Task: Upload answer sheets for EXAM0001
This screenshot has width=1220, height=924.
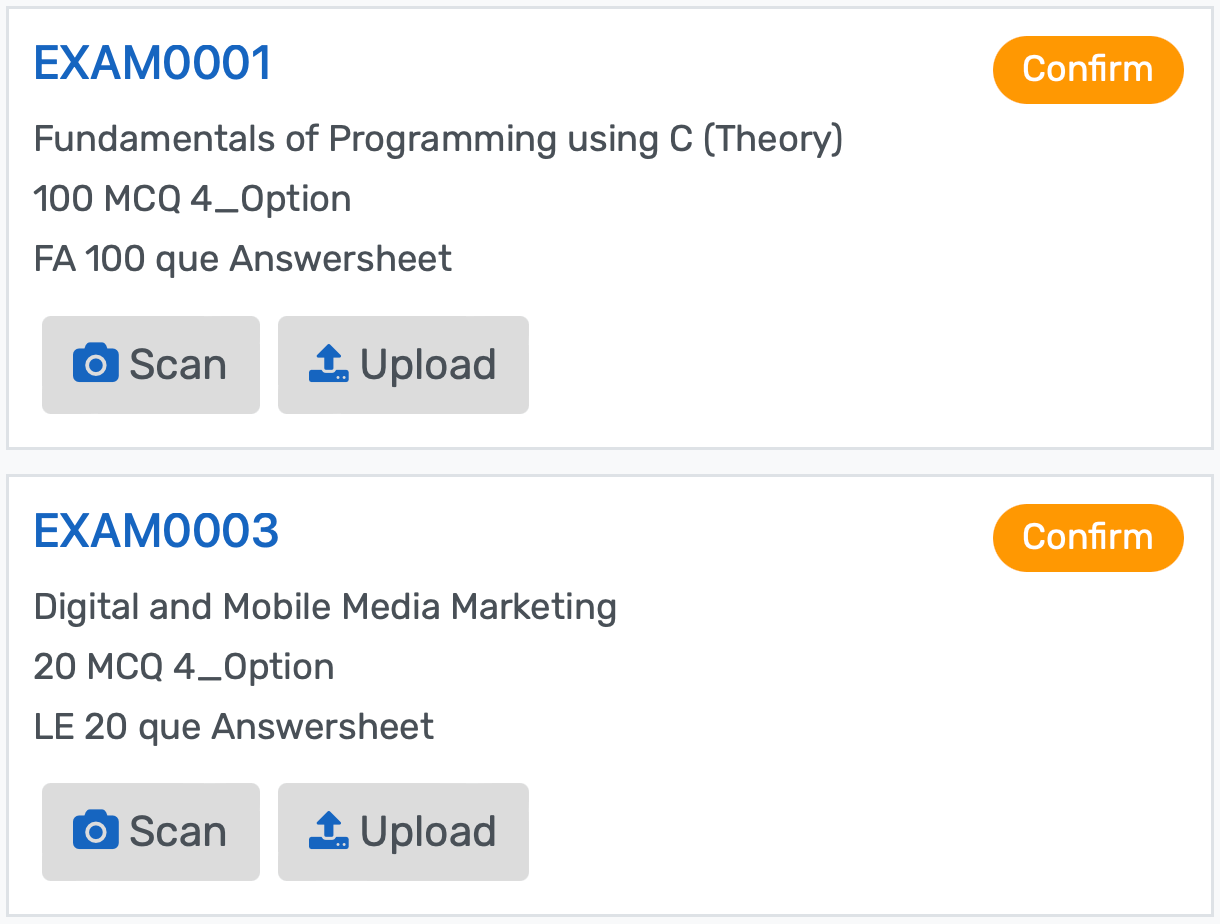Action: (x=403, y=364)
